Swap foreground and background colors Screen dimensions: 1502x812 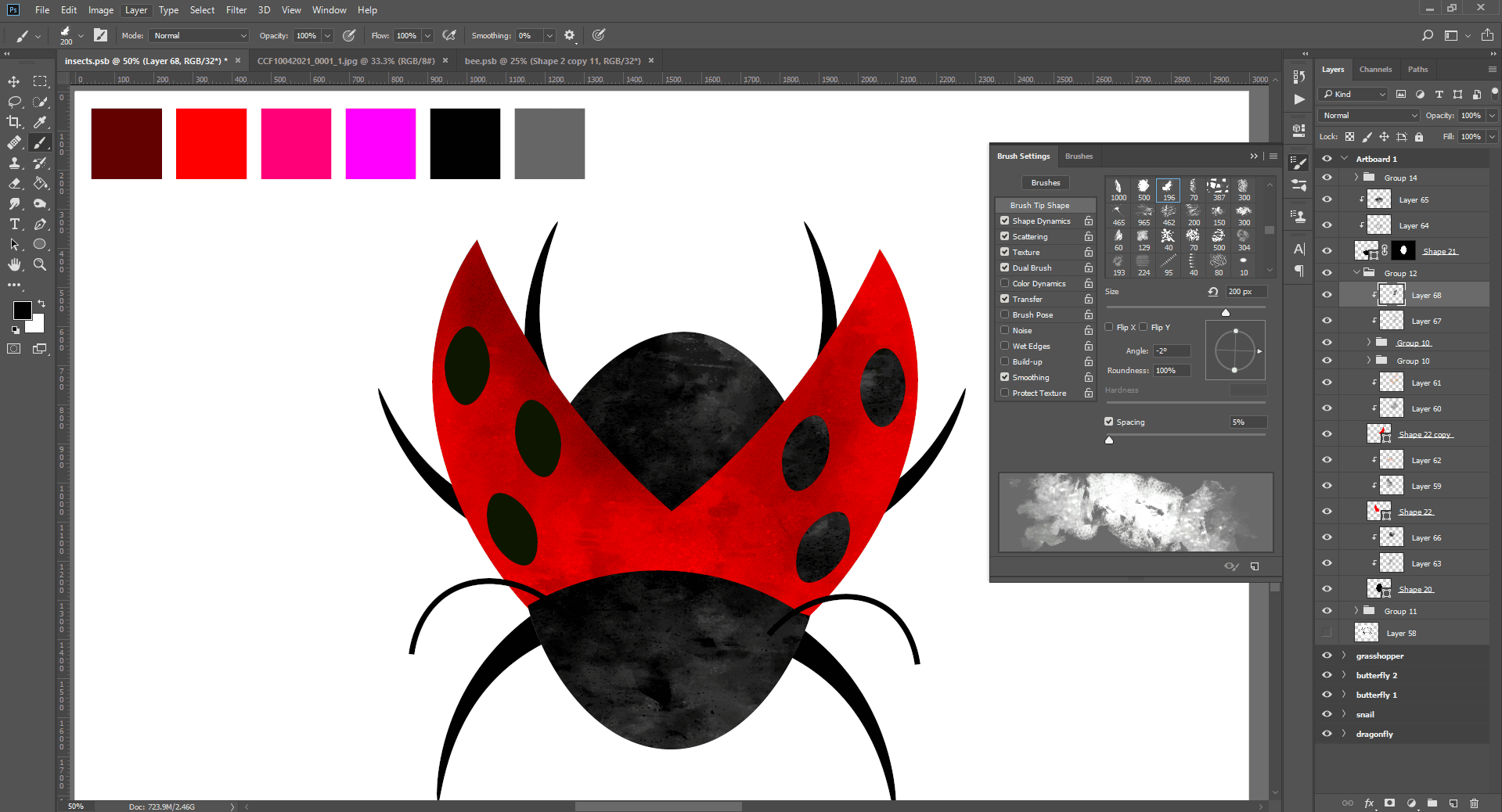pyautogui.click(x=41, y=304)
